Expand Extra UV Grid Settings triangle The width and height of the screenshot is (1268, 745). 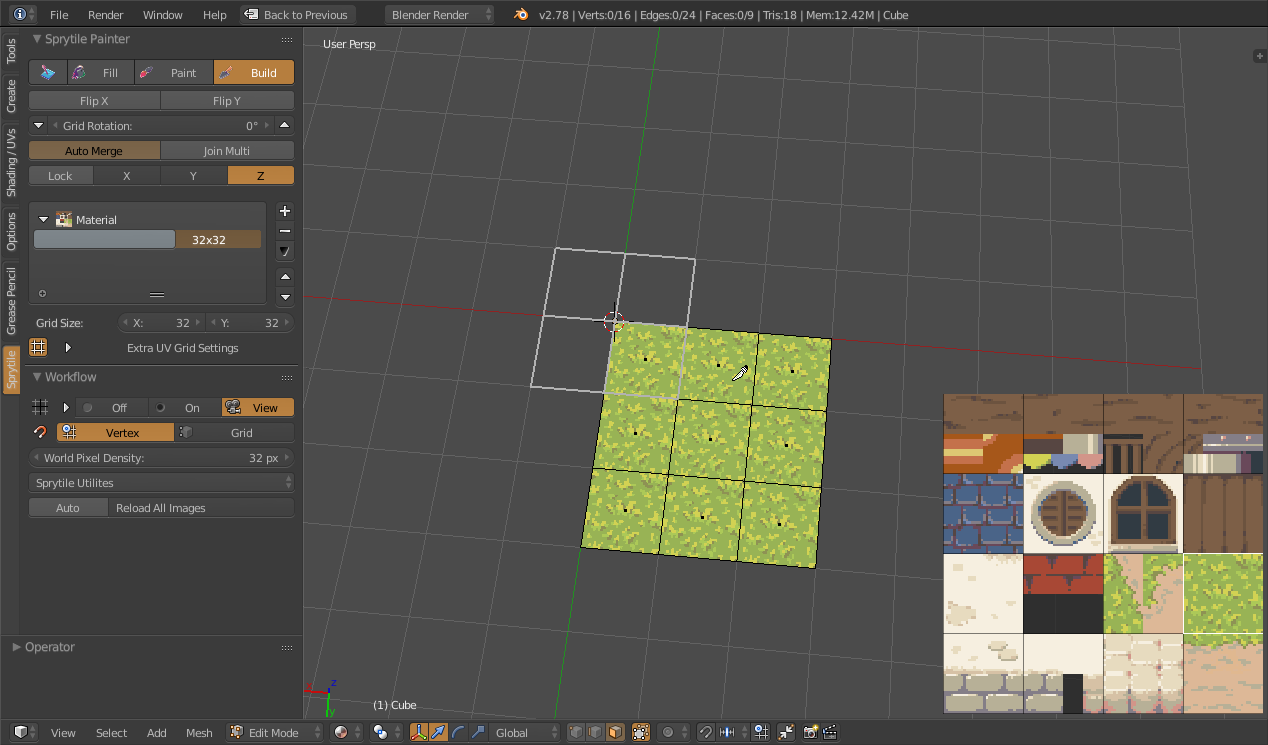(x=68, y=348)
